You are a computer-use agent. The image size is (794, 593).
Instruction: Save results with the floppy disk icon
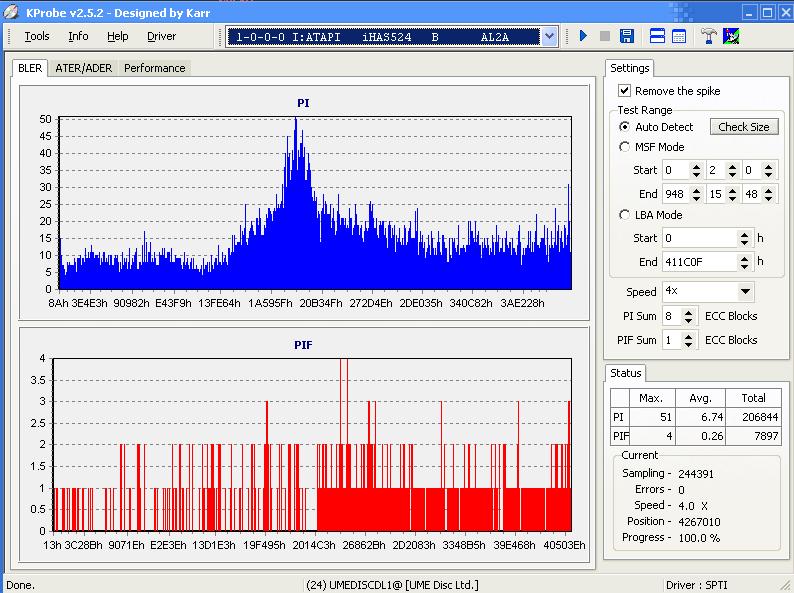626,36
